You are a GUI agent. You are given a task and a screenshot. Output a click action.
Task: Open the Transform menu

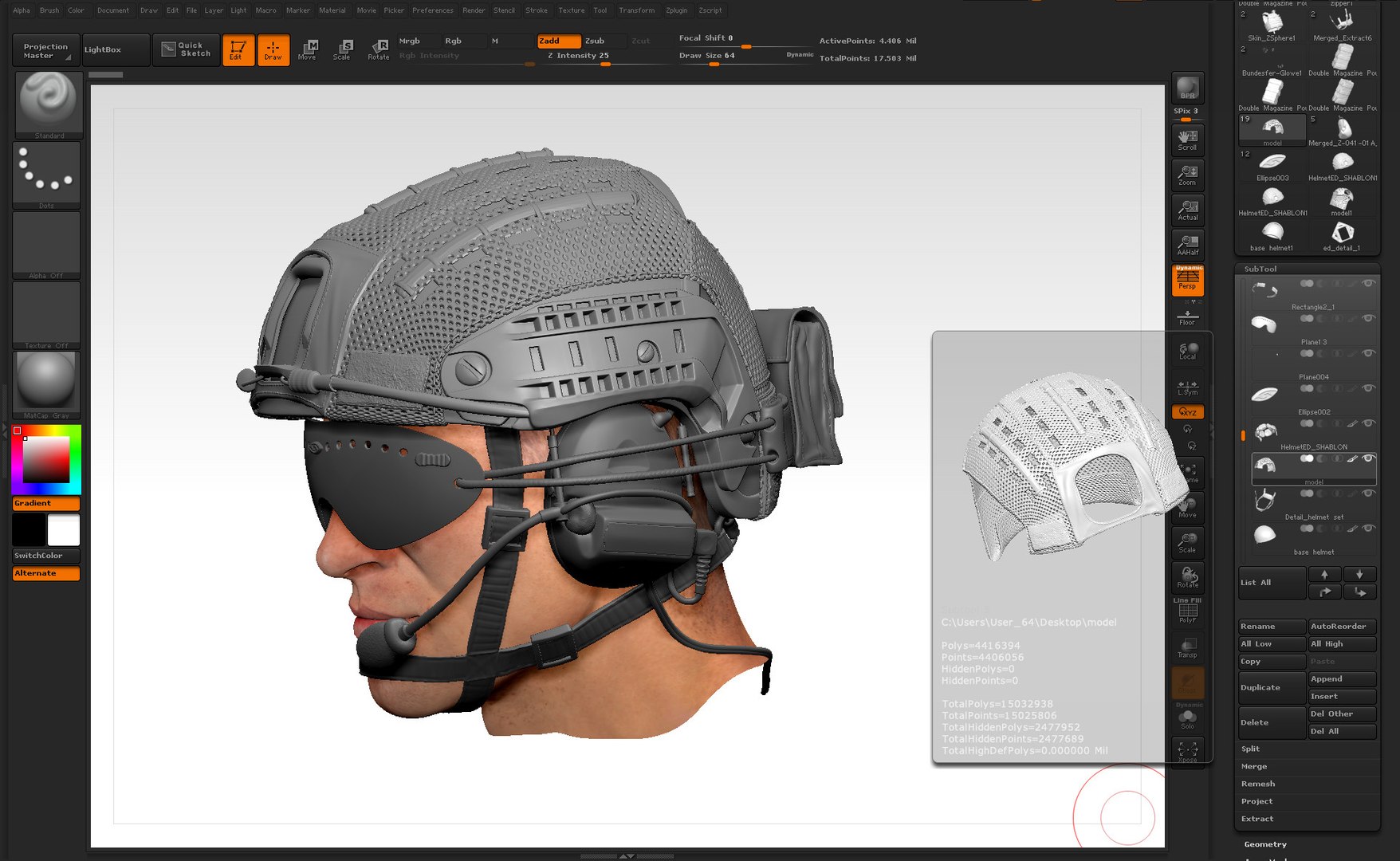pyautogui.click(x=636, y=10)
